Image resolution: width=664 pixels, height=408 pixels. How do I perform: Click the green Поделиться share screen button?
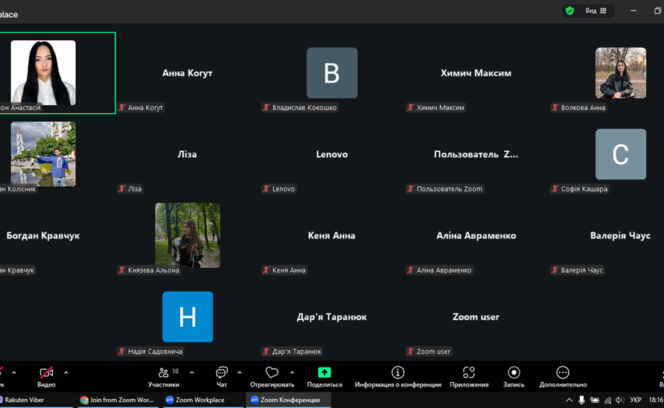coord(324,375)
